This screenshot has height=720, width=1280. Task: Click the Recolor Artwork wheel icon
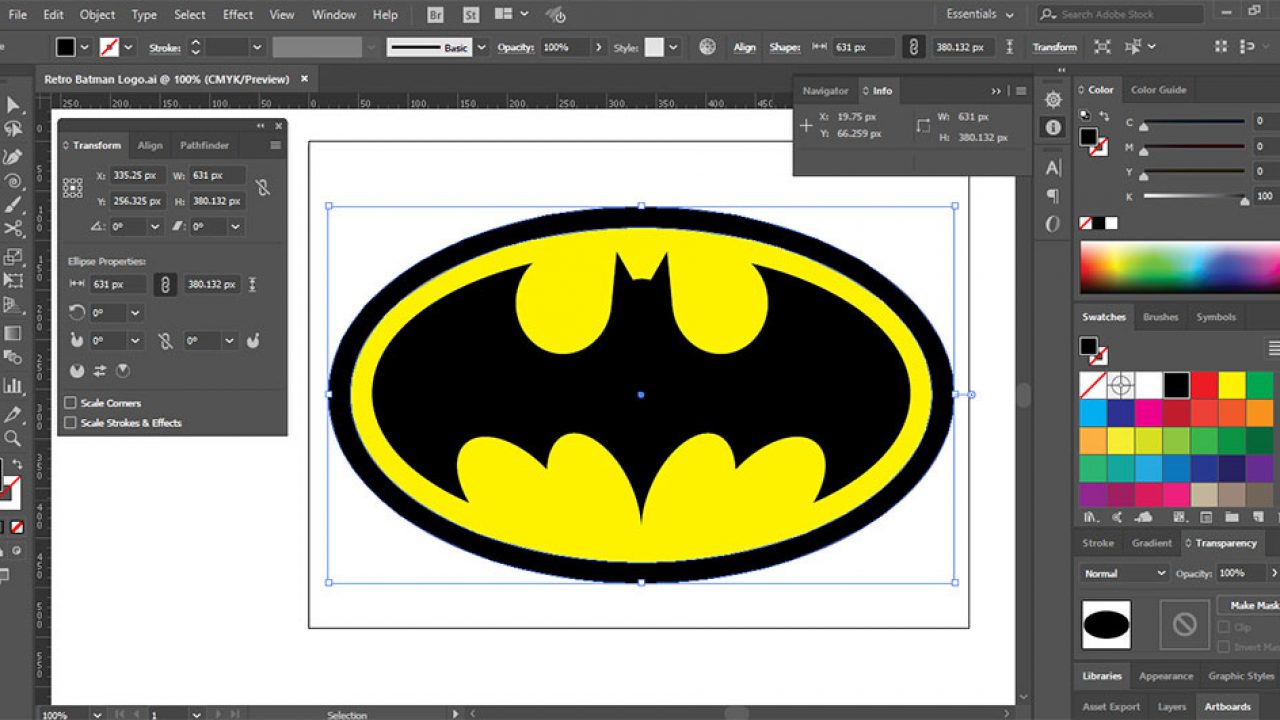708,47
